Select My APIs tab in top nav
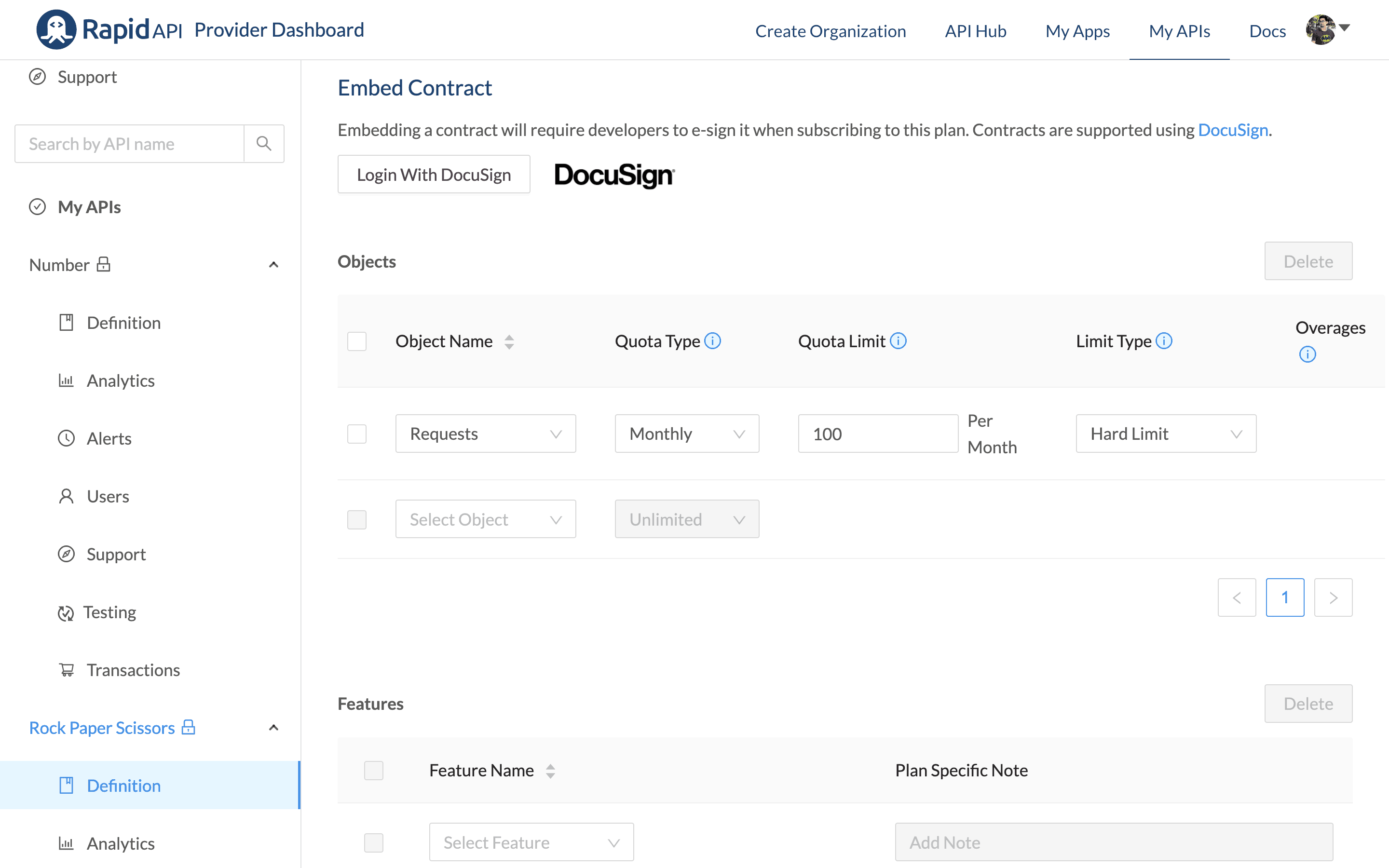The width and height of the screenshot is (1389, 868). 1180,31
